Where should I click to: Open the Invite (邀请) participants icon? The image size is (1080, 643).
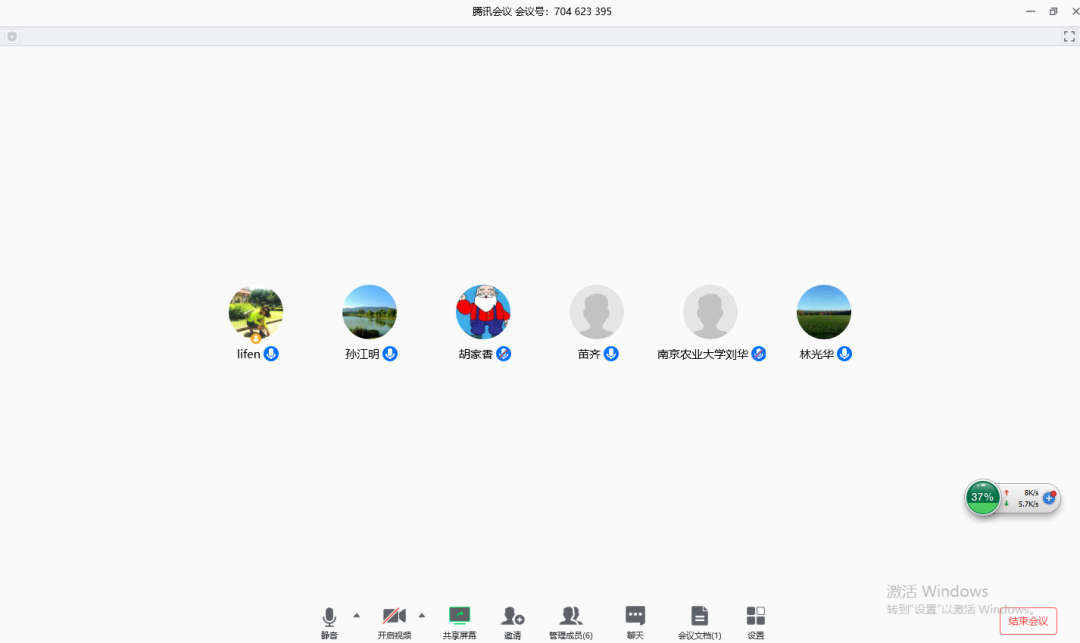[513, 616]
